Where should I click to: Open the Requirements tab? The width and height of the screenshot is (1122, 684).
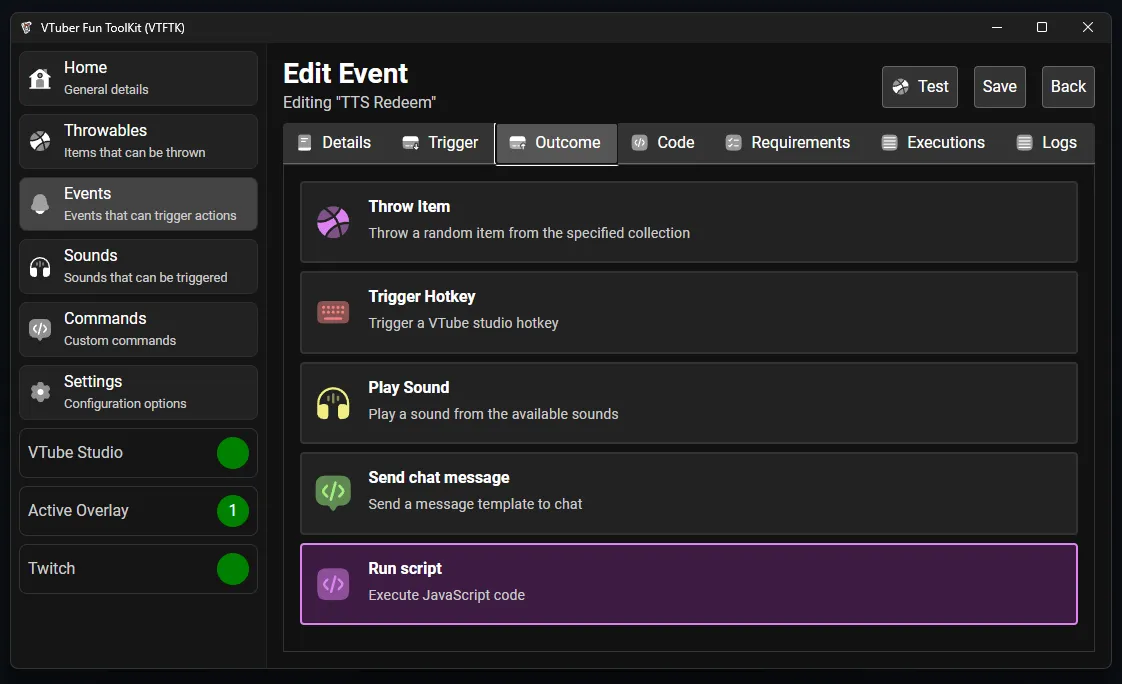click(x=787, y=143)
